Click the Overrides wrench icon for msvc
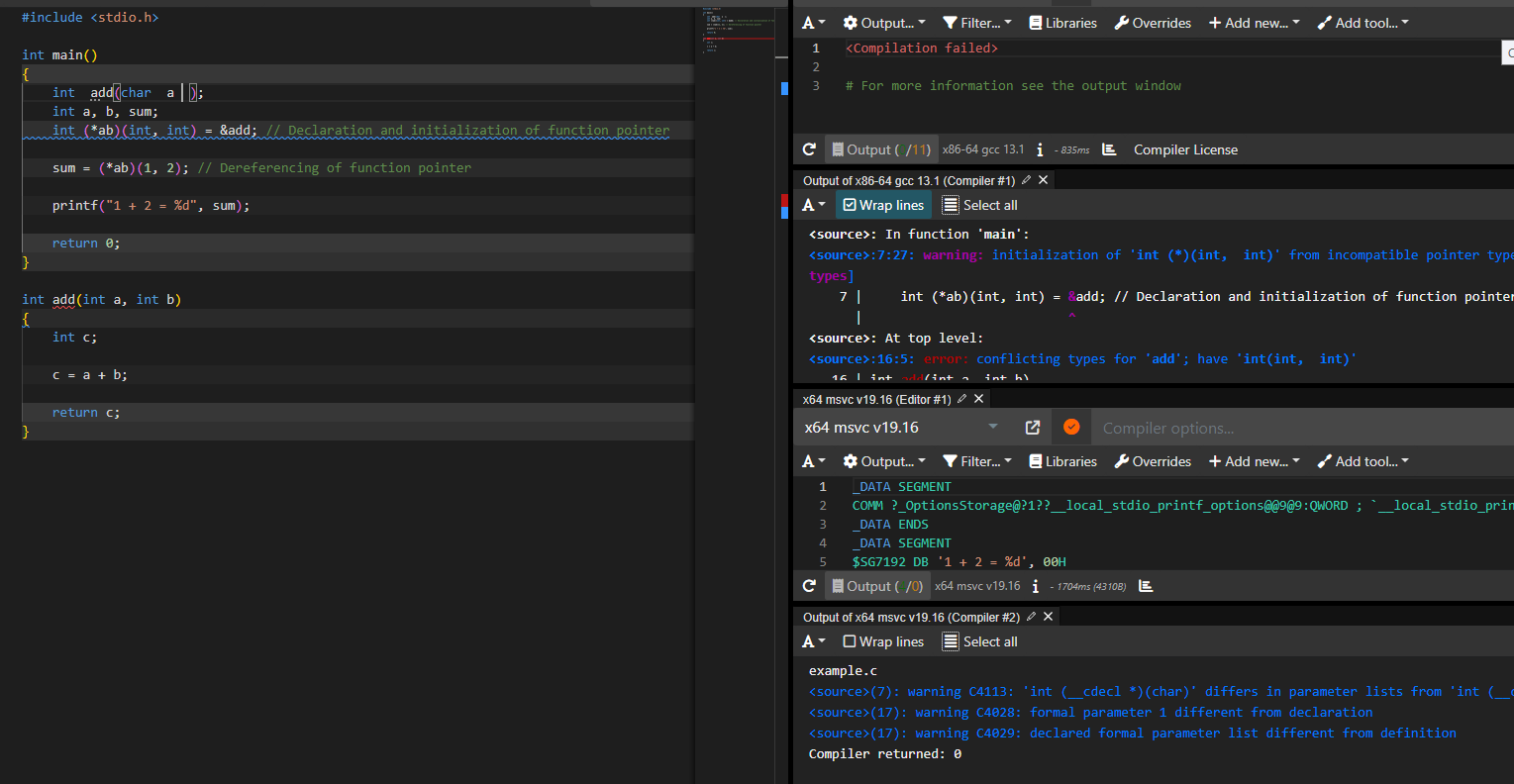Screen dimensions: 1514x784 point(1153,460)
